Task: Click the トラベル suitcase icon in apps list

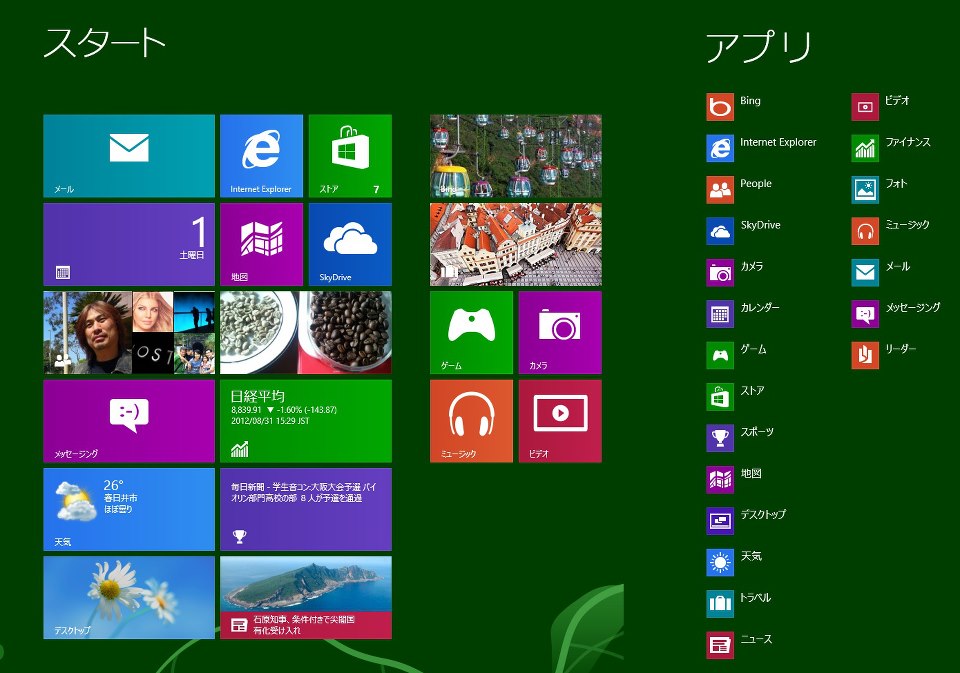Action: tap(720, 604)
